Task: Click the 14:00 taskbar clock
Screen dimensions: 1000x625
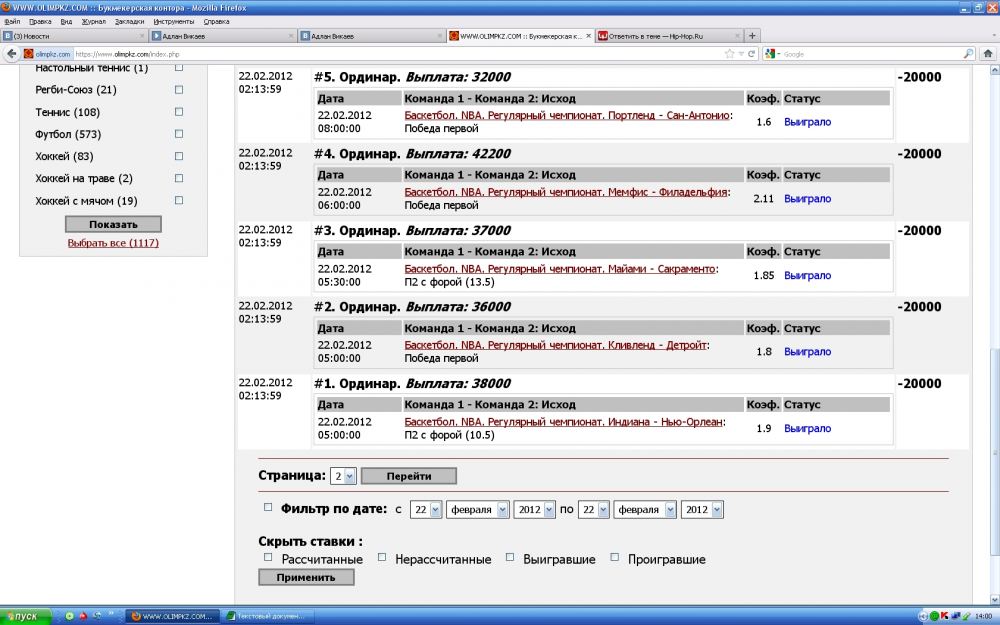Action: coord(983,616)
